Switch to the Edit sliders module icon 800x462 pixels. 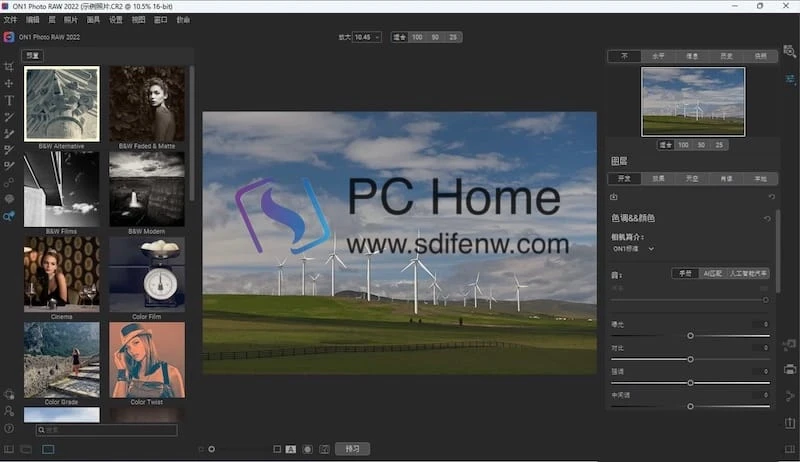pyautogui.click(x=790, y=79)
